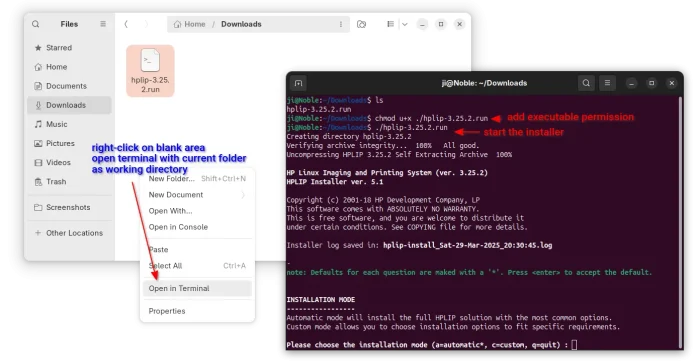
Task: Minimize the Terminal window
Action: pos(631,83)
